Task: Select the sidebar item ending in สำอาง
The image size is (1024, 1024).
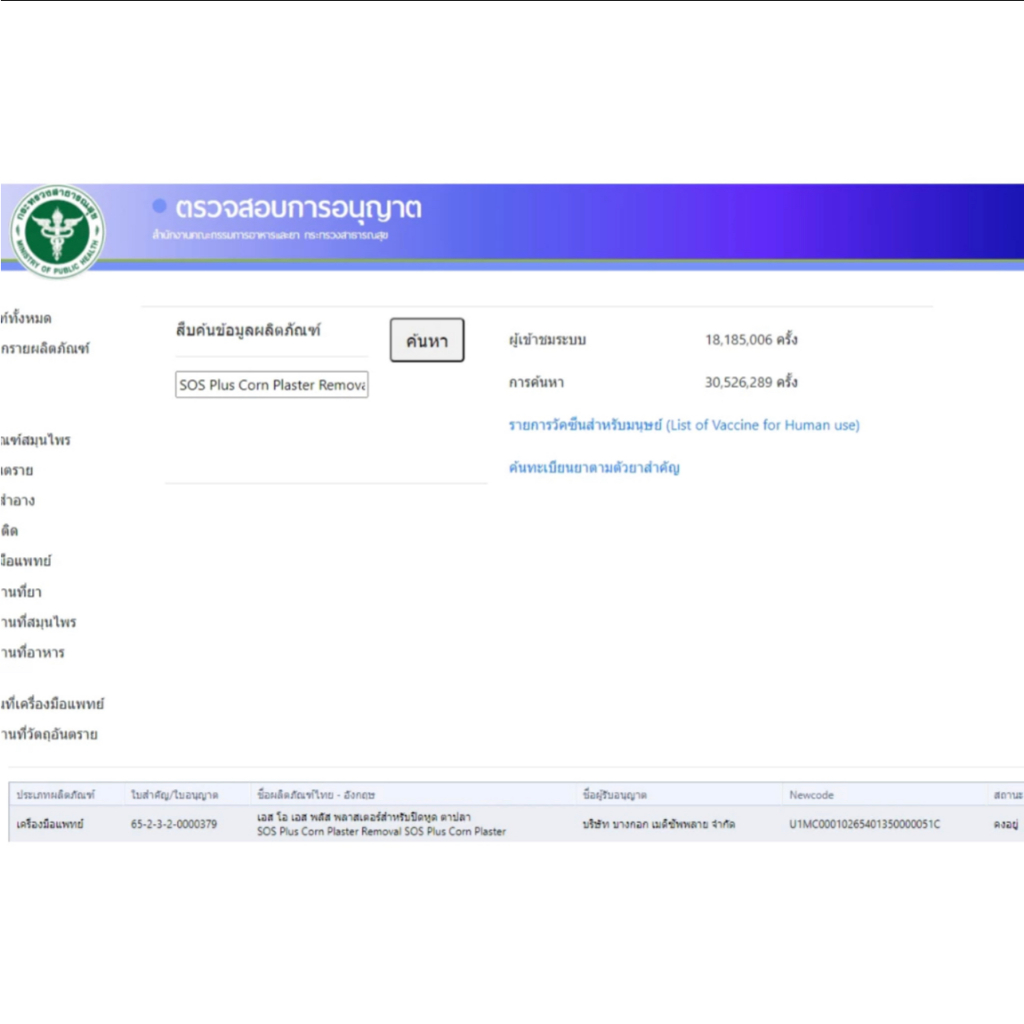Action: 19,500
